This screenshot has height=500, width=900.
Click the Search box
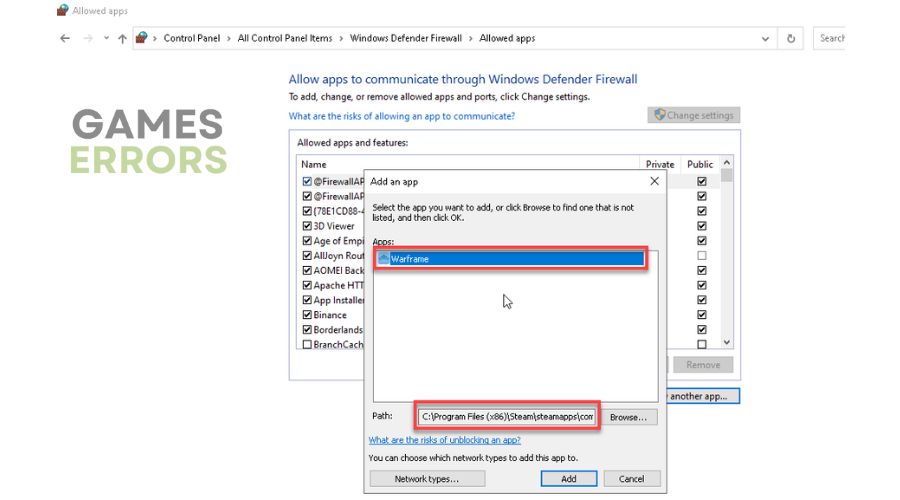coord(829,38)
